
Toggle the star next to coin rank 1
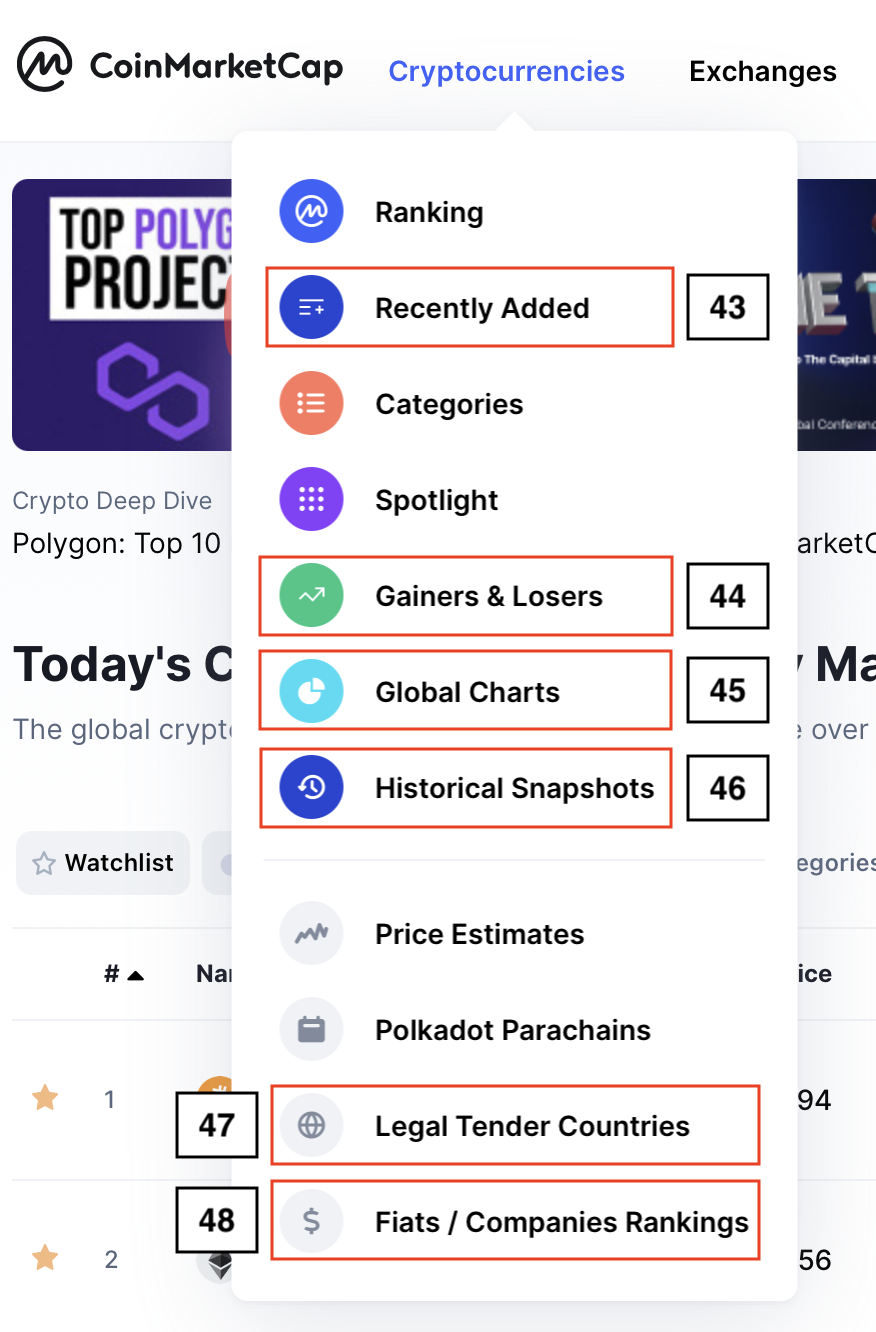45,1099
